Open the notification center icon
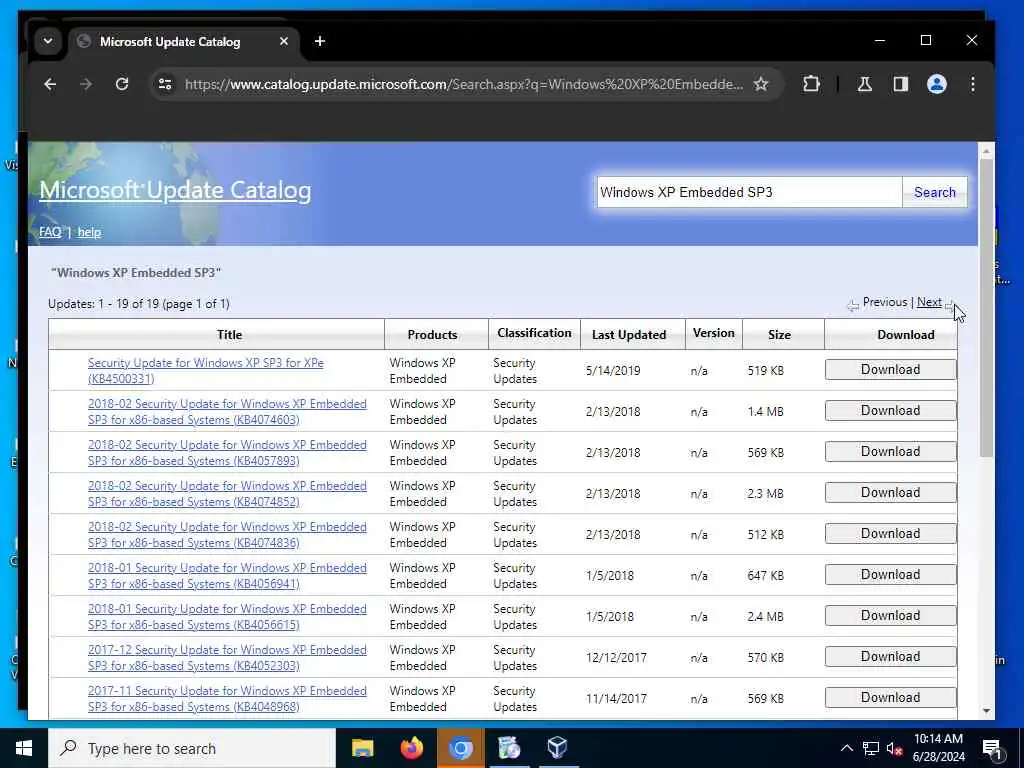1024x768 pixels. click(x=992, y=749)
